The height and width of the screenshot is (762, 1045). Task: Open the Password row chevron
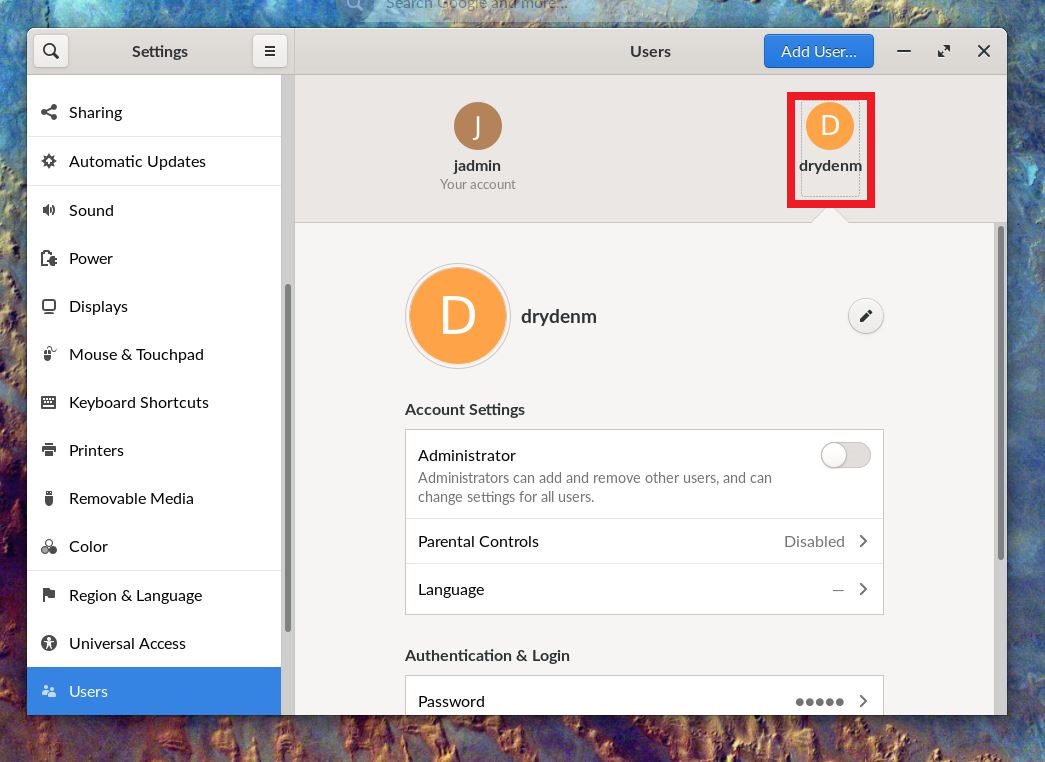coord(863,701)
